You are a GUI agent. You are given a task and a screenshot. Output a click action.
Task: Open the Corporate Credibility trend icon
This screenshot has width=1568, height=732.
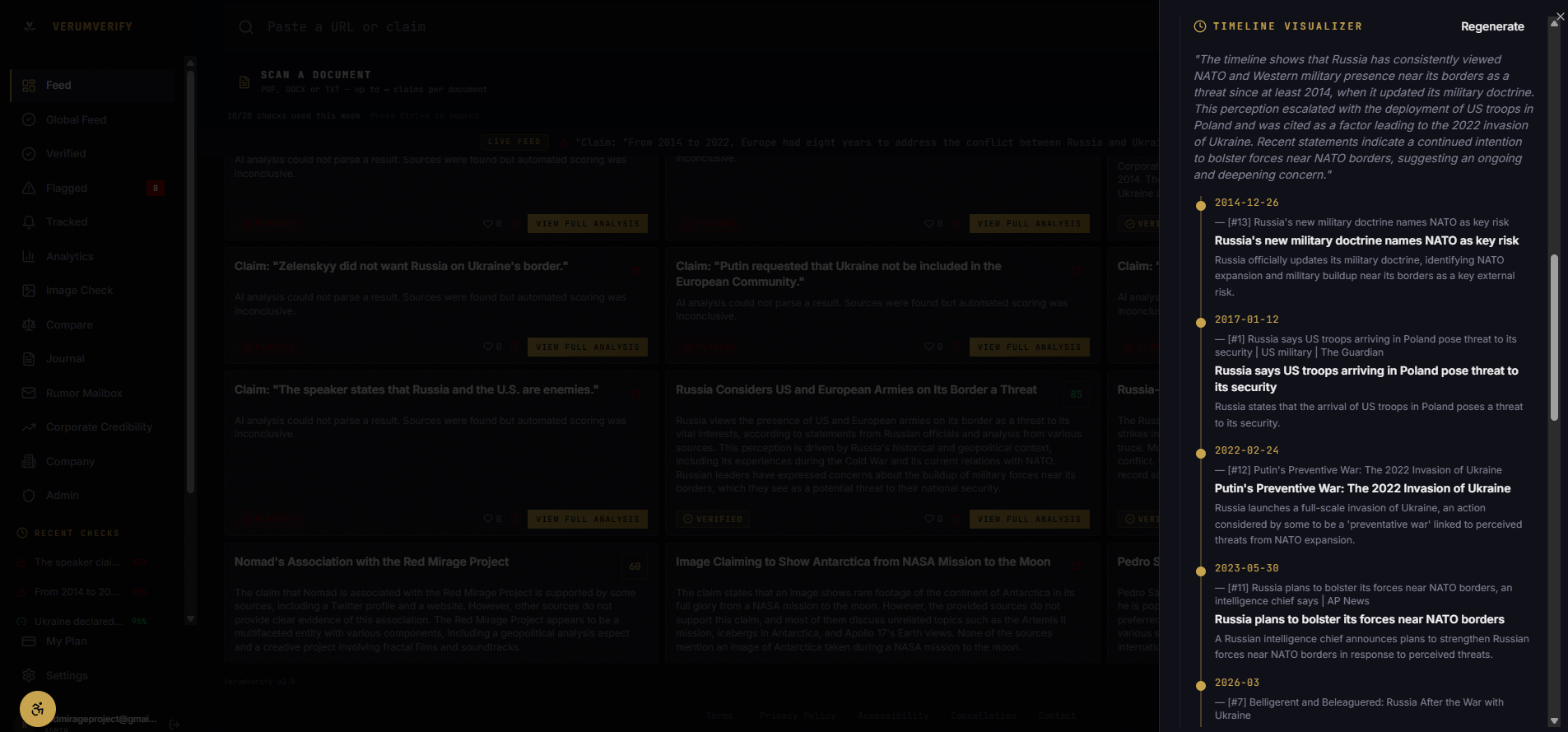tap(29, 427)
